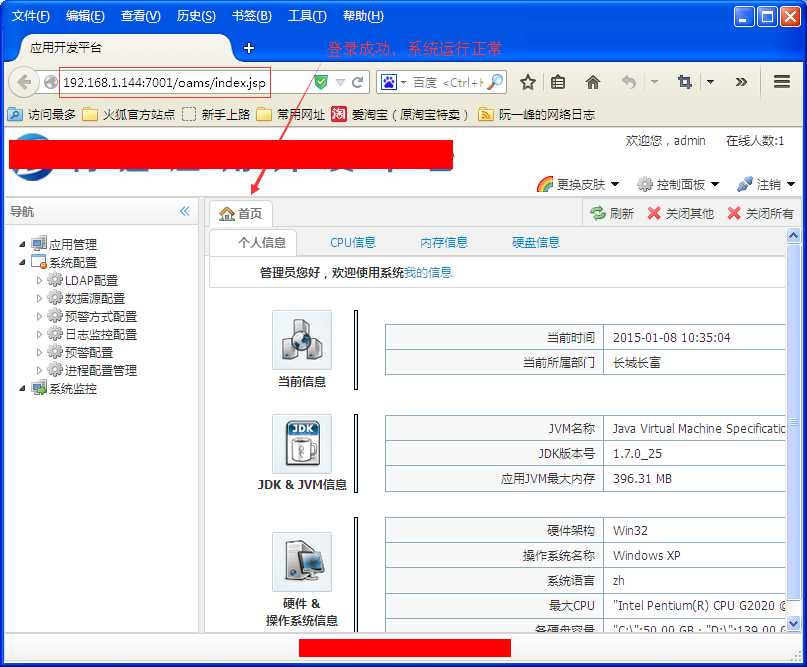Expand the LDAP配置 tree node
This screenshot has height=667, width=807.
[x=39, y=280]
